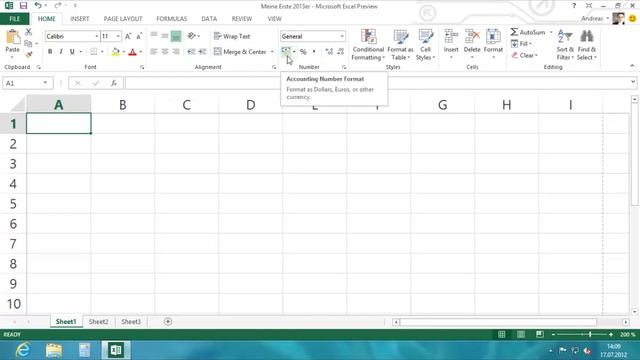Image resolution: width=640 pixels, height=360 pixels.
Task: Click the Cut scissors icon
Action: click(28, 32)
